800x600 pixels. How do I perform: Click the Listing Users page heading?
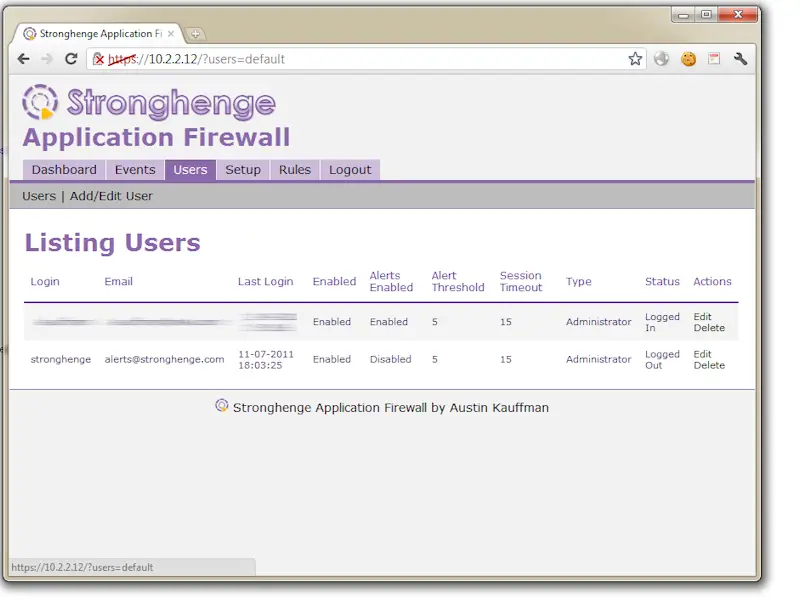point(113,243)
